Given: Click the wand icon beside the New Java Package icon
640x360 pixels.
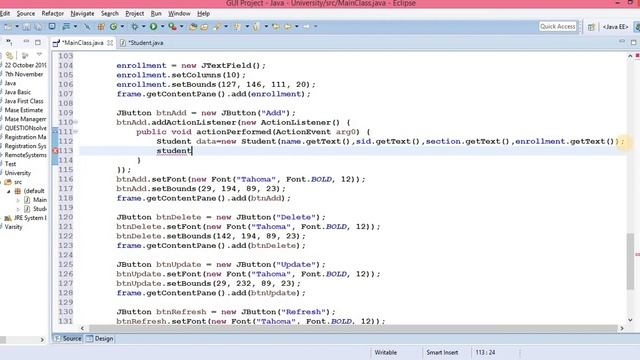Looking at the screenshot, I should tap(87, 27).
